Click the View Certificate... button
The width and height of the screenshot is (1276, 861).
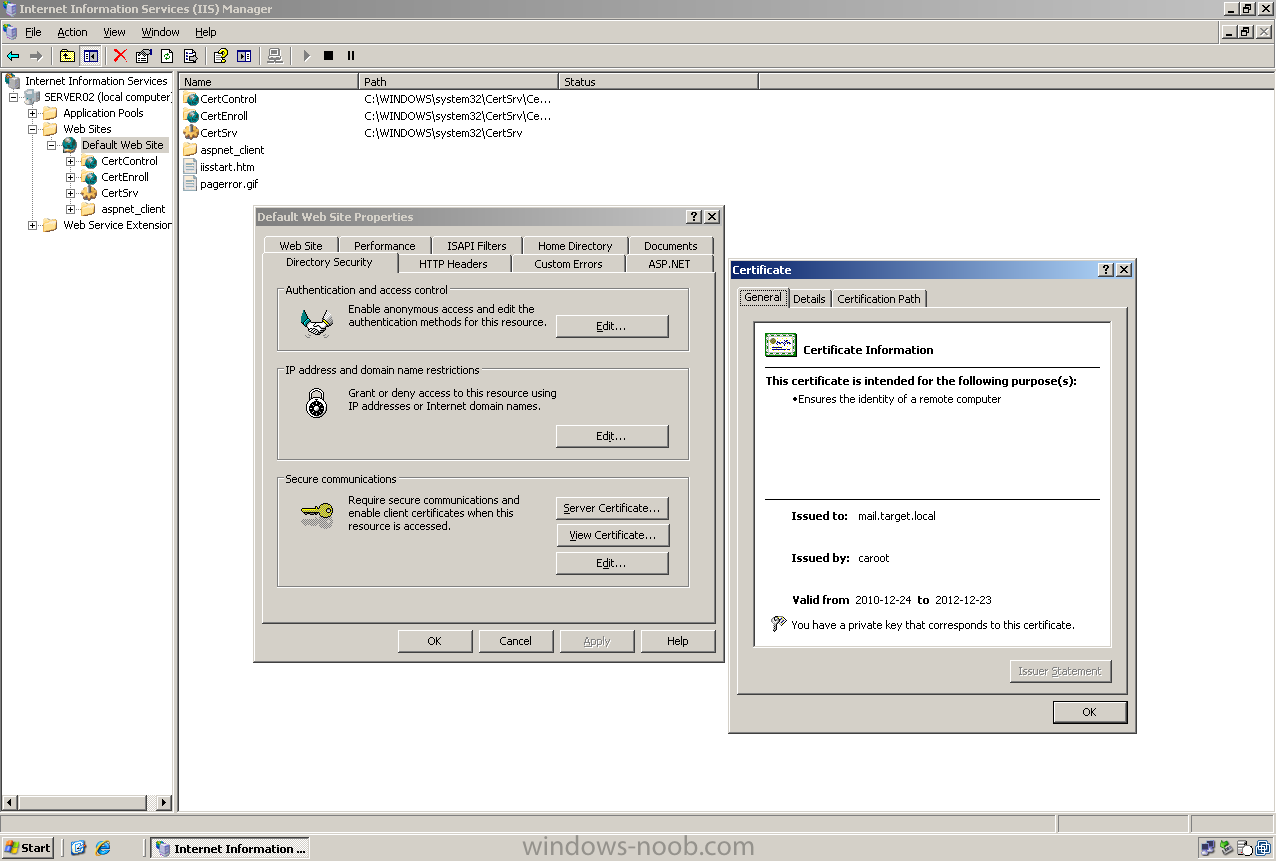tap(612, 535)
